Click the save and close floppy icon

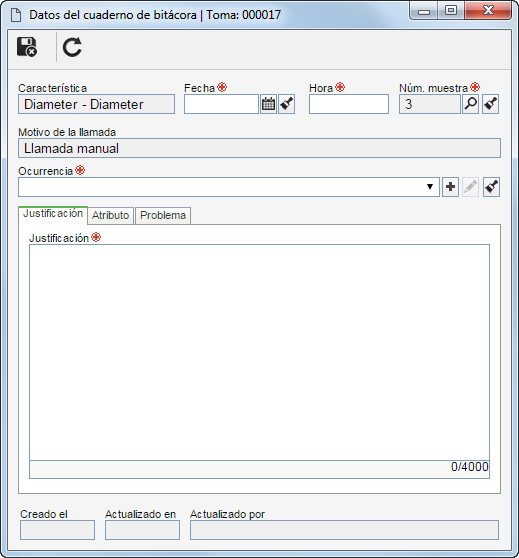27,47
